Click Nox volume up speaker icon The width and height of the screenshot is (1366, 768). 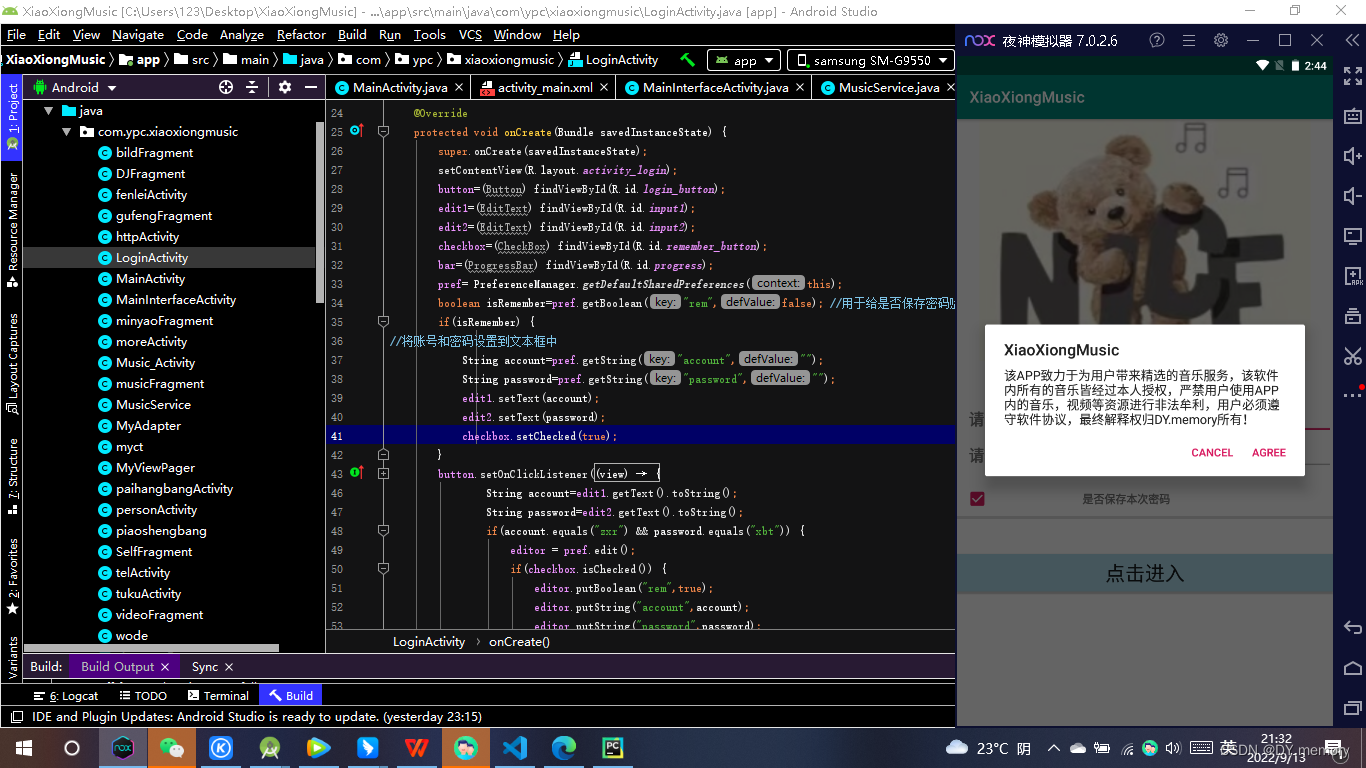point(1352,156)
